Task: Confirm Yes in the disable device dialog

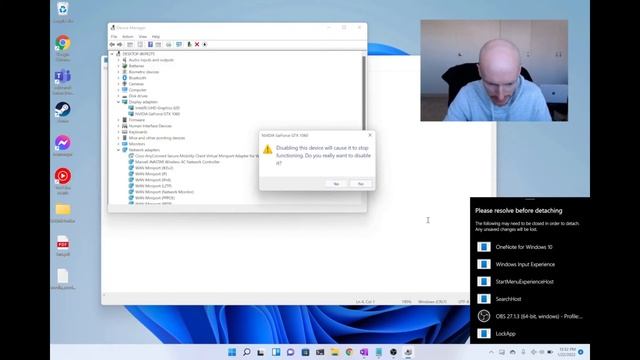Action: click(336, 184)
